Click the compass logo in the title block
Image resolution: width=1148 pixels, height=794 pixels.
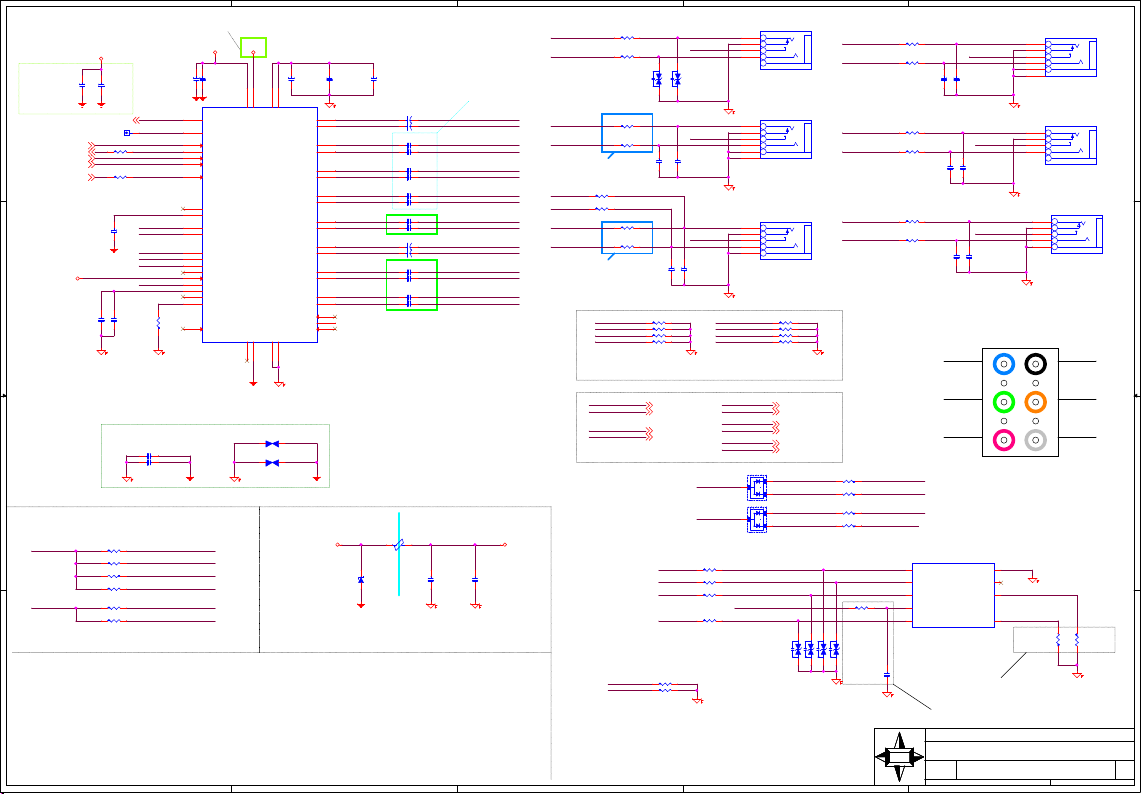(x=900, y=757)
